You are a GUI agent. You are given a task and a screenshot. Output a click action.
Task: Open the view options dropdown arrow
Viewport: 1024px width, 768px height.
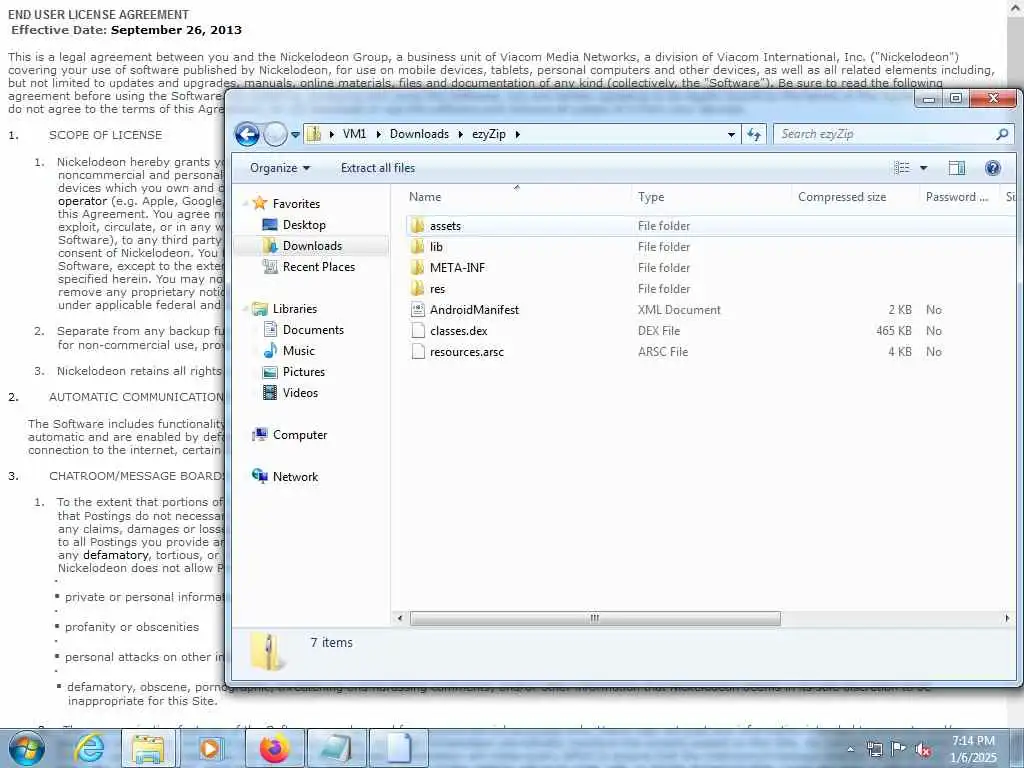coord(923,168)
